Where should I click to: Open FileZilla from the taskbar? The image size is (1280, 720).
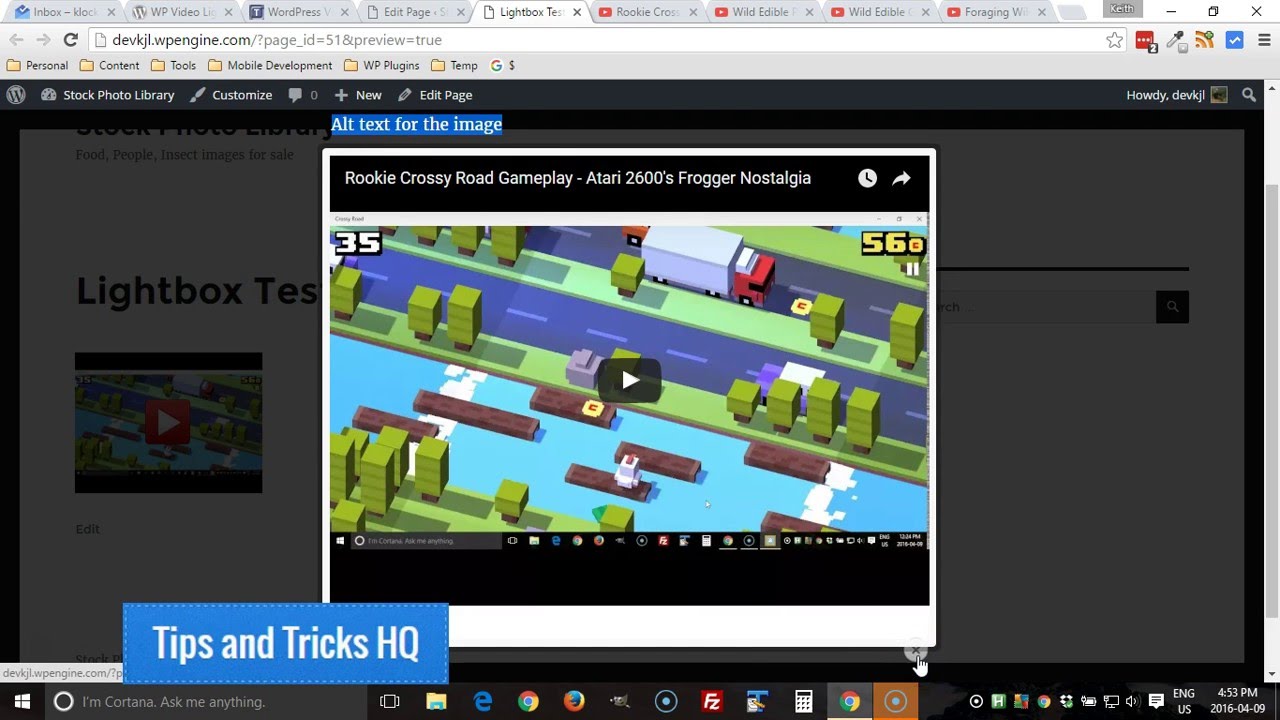(x=712, y=701)
